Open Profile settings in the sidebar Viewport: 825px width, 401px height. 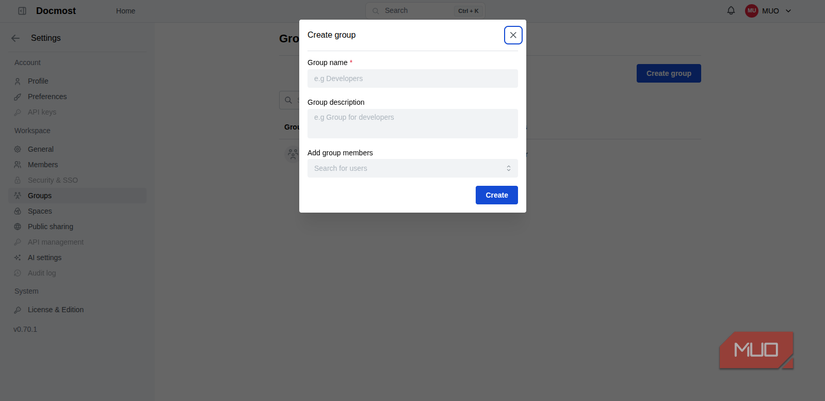tap(38, 81)
